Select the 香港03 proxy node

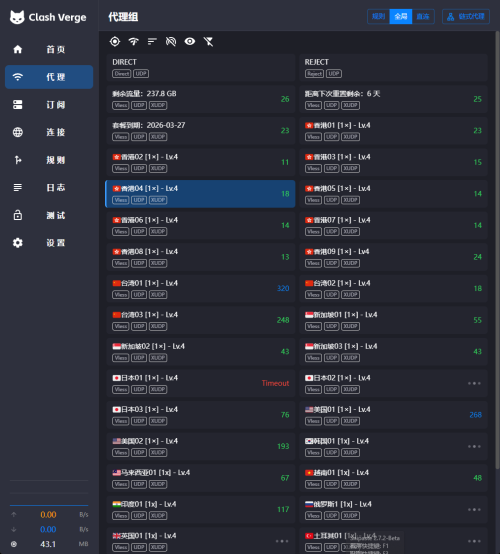[393, 162]
